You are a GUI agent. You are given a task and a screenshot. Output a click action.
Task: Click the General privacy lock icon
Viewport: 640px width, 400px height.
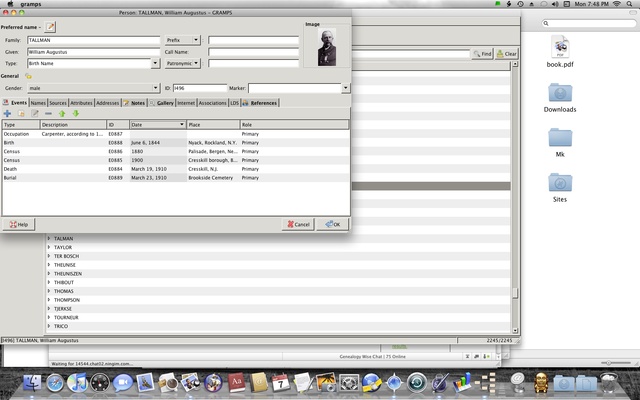(28, 76)
